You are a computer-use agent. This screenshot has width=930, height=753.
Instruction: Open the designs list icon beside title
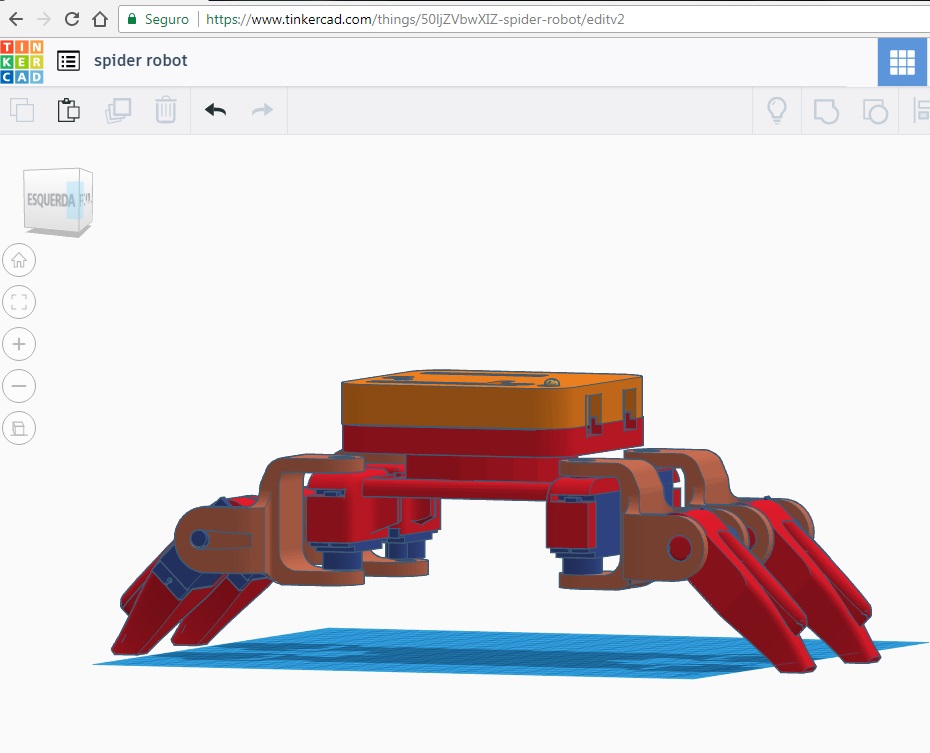68,60
